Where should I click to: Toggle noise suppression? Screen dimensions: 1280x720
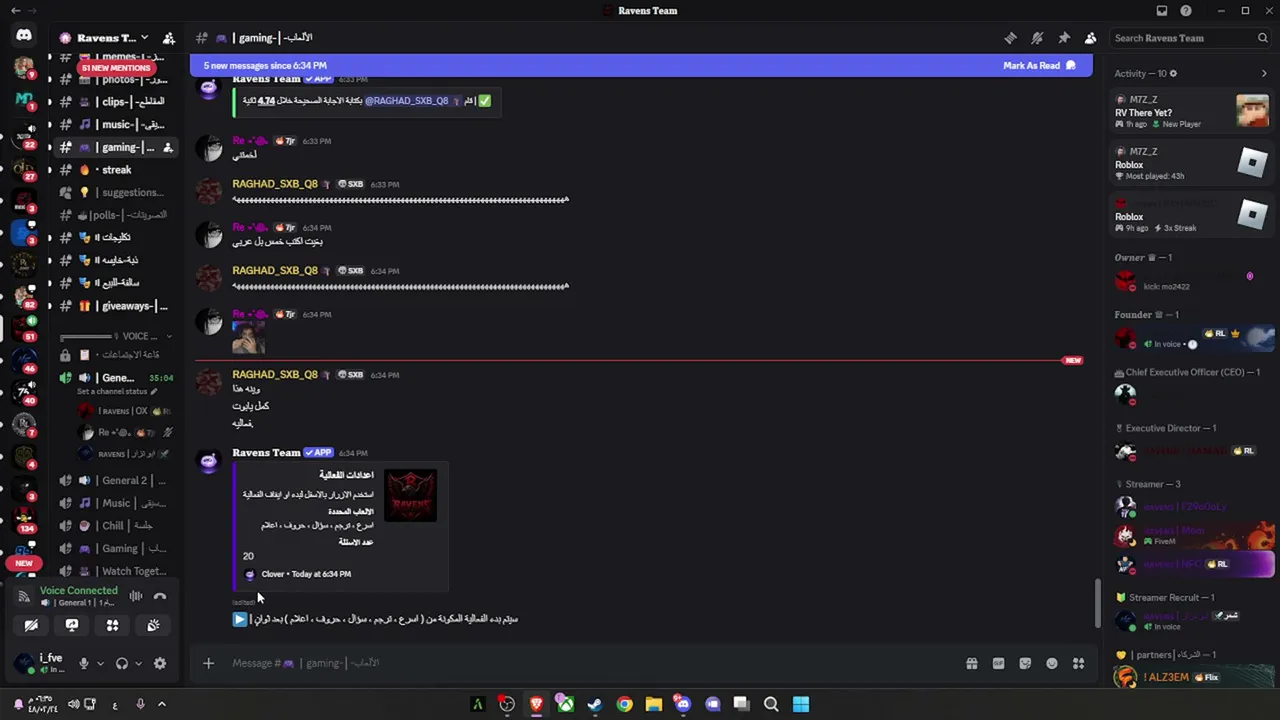(135, 597)
